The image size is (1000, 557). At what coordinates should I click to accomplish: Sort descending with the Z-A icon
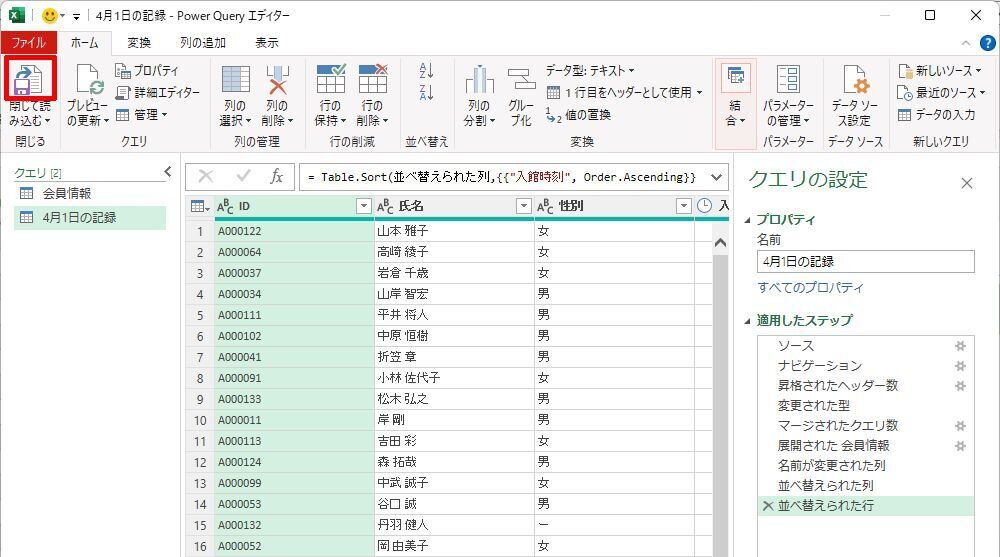coord(426,93)
